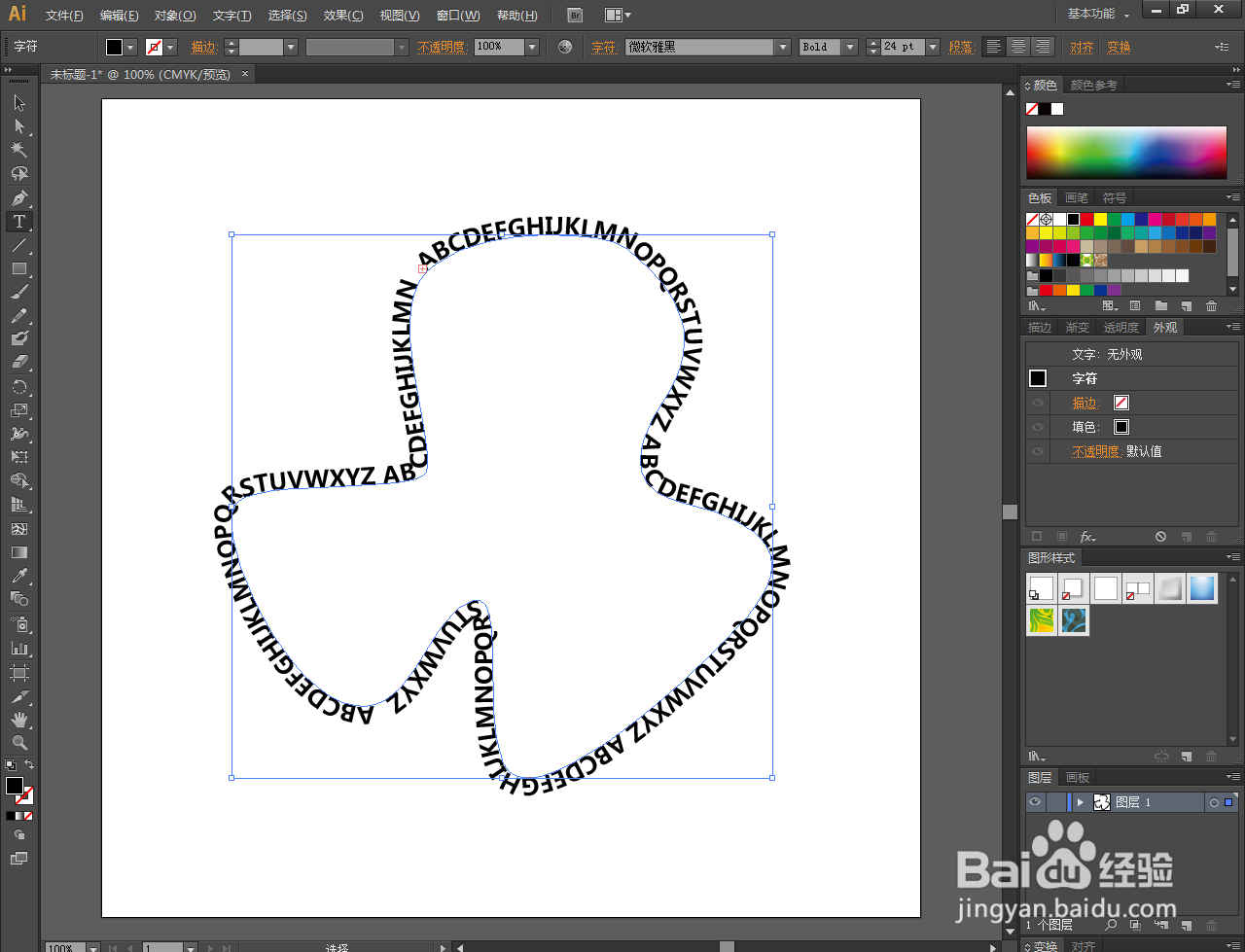Switch to the 画板 tab
1245x952 pixels.
pos(1078,778)
